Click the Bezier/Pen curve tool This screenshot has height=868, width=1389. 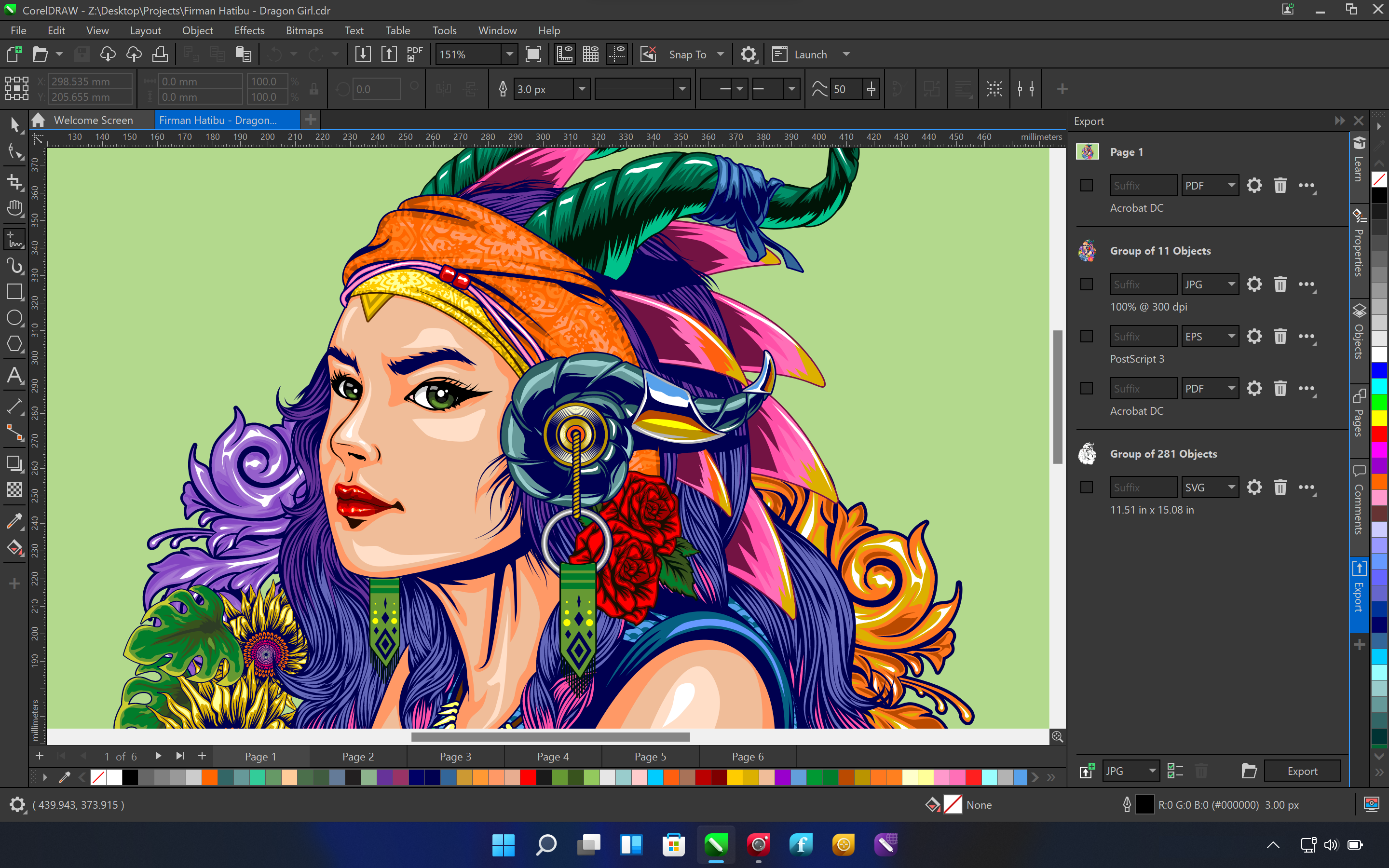tap(14, 266)
